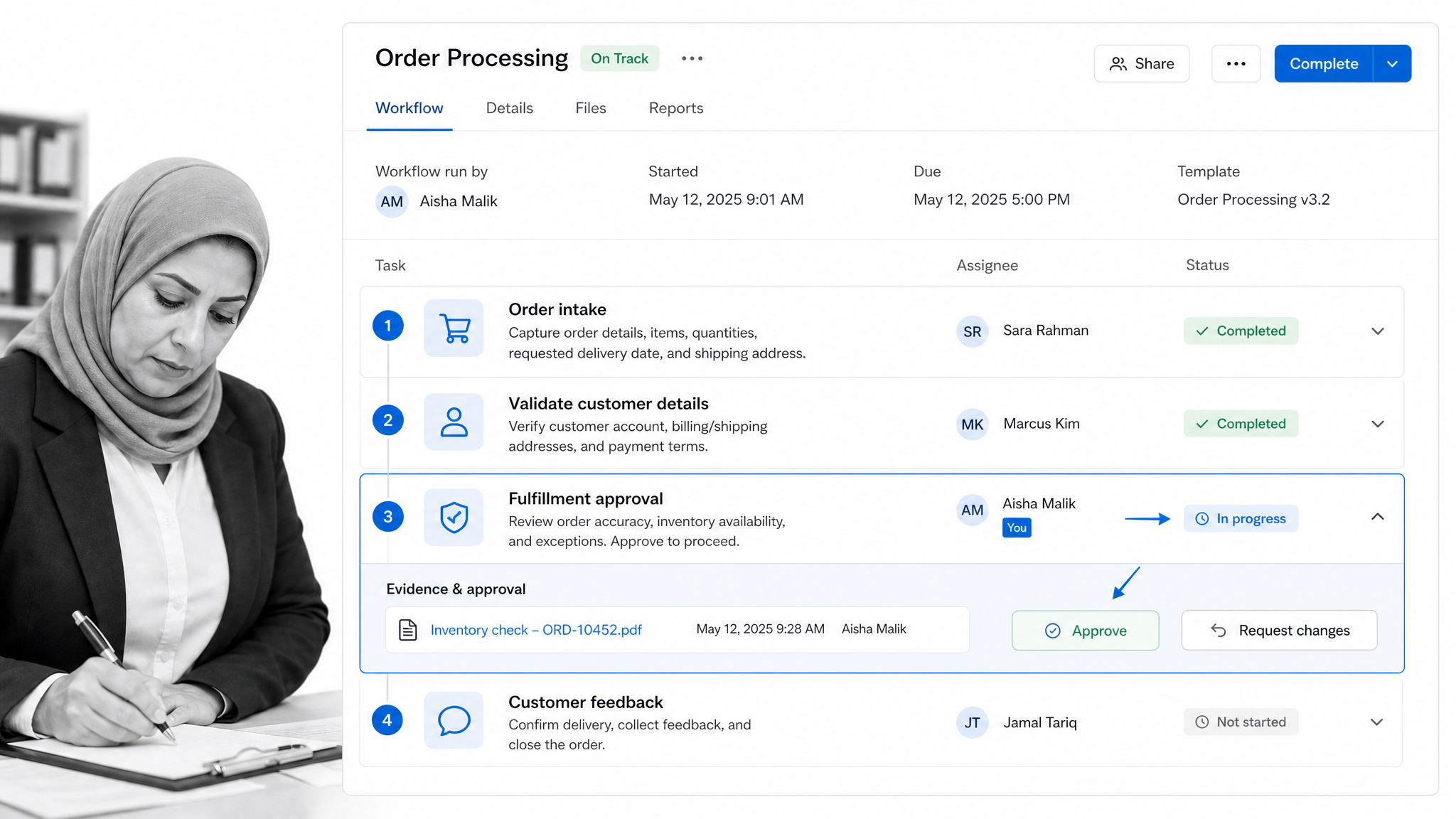
Task: Click the Not started status badge
Action: click(x=1241, y=722)
